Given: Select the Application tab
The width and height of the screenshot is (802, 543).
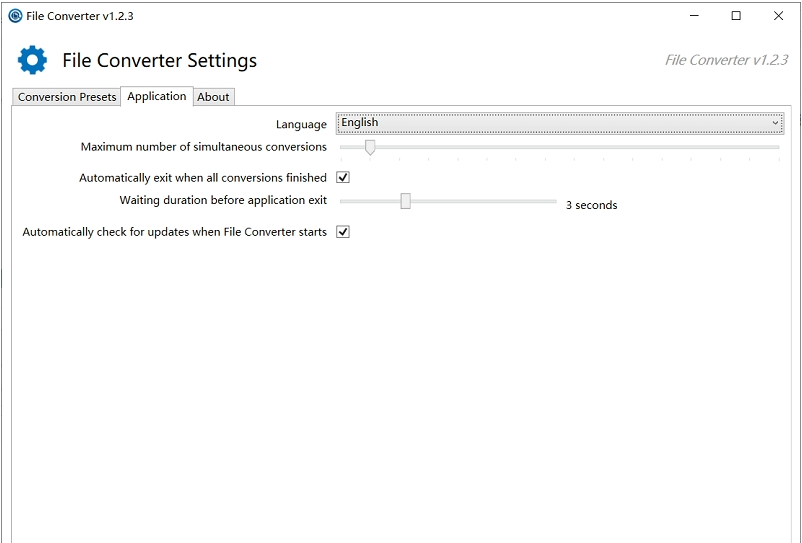Looking at the screenshot, I should [x=157, y=96].
